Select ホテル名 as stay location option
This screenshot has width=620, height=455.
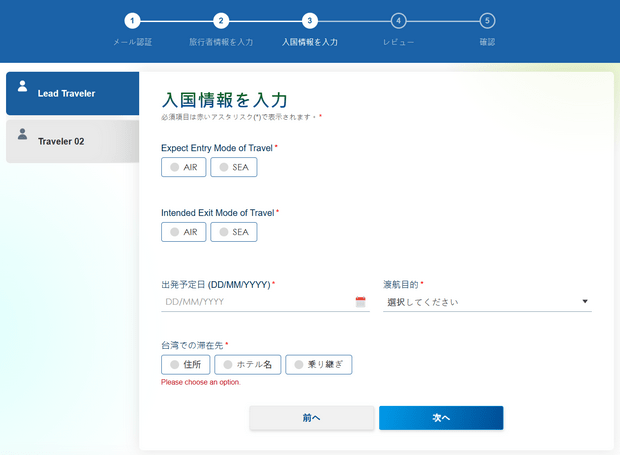[247, 365]
